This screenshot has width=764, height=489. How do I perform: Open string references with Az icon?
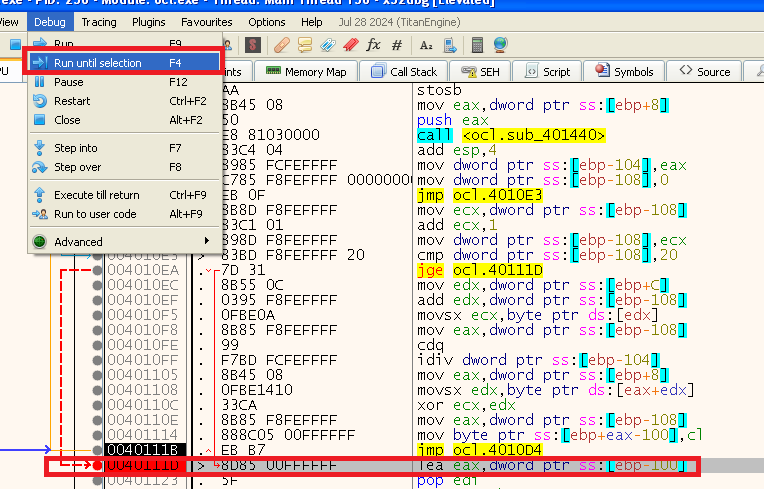(x=426, y=45)
